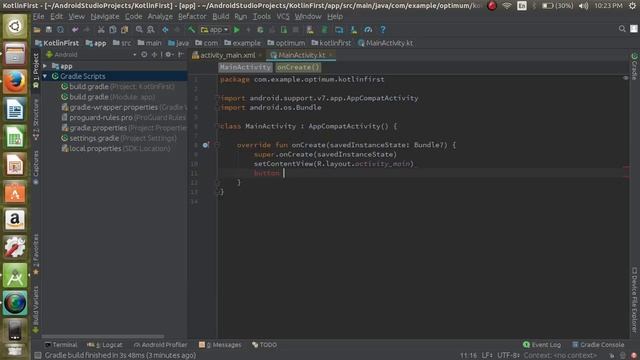Toggle the Gradle panel on right edge
640x360 pixels.
[x=634, y=66]
